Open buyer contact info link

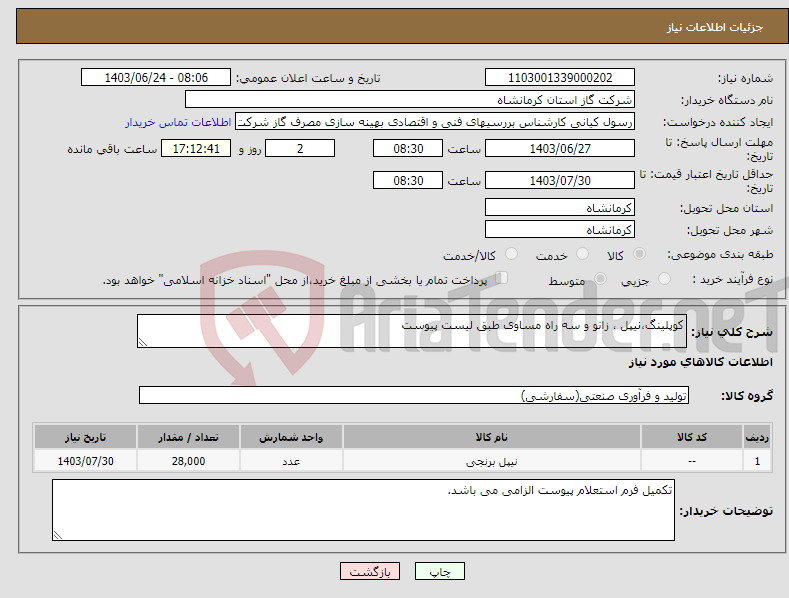point(178,122)
